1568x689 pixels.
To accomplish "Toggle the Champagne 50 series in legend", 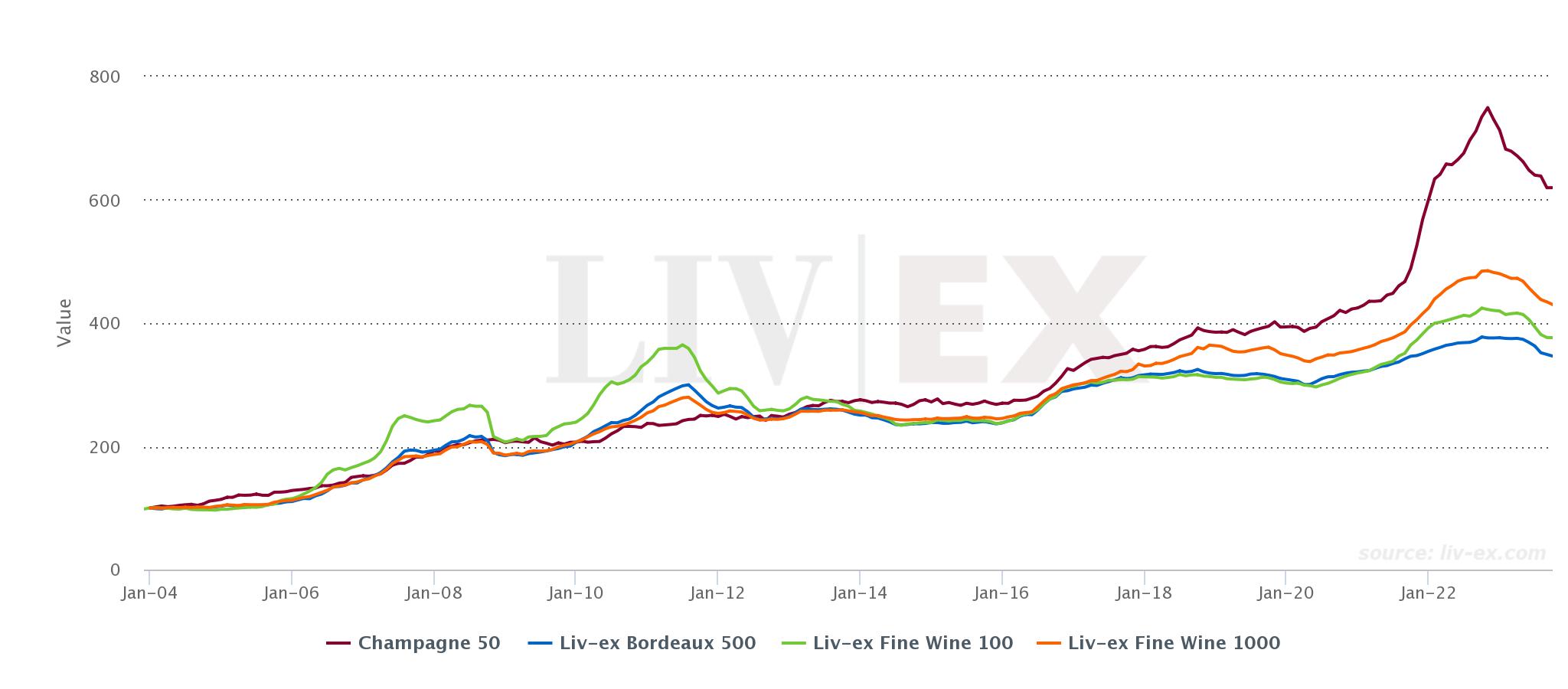I will pos(413,643).
